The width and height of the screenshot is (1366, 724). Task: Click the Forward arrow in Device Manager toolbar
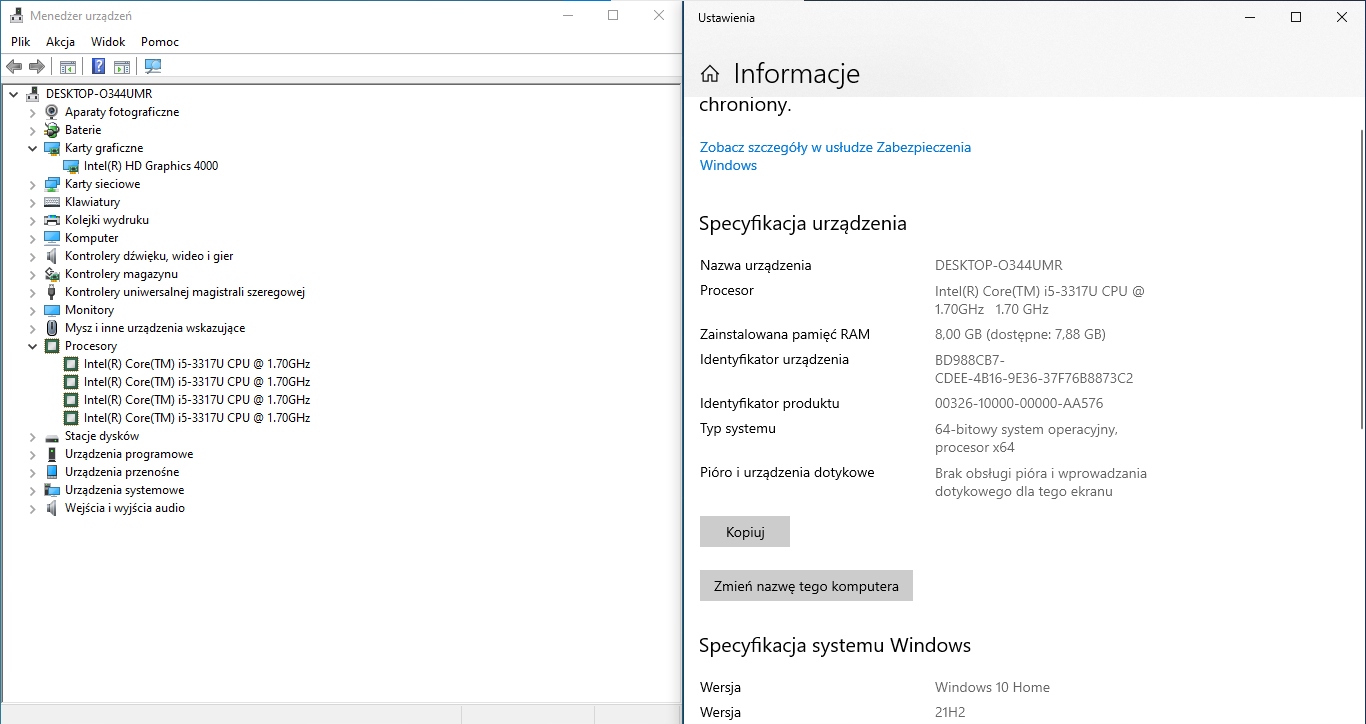click(37, 67)
